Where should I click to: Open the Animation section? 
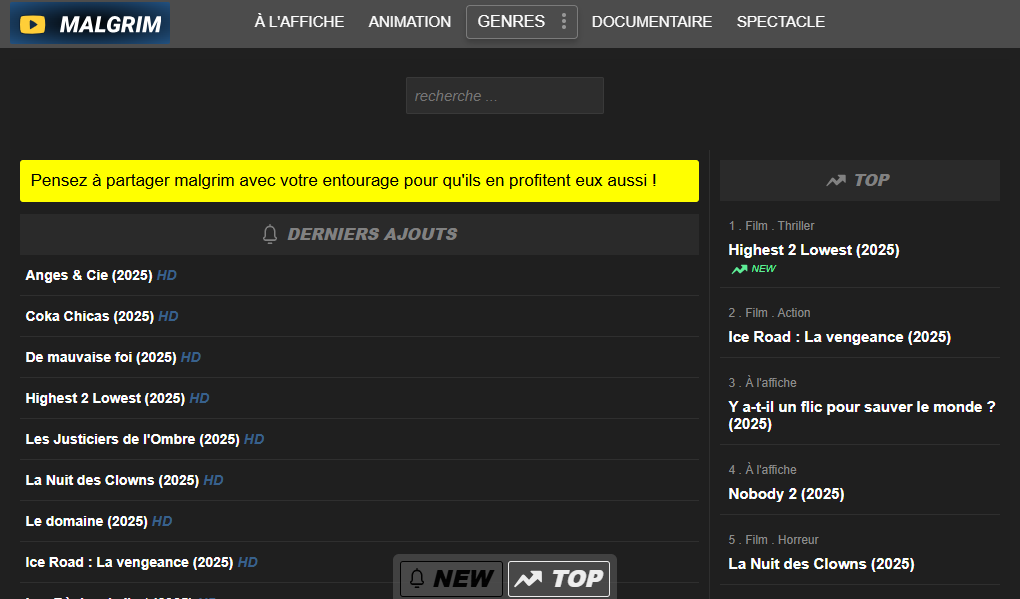(x=409, y=22)
